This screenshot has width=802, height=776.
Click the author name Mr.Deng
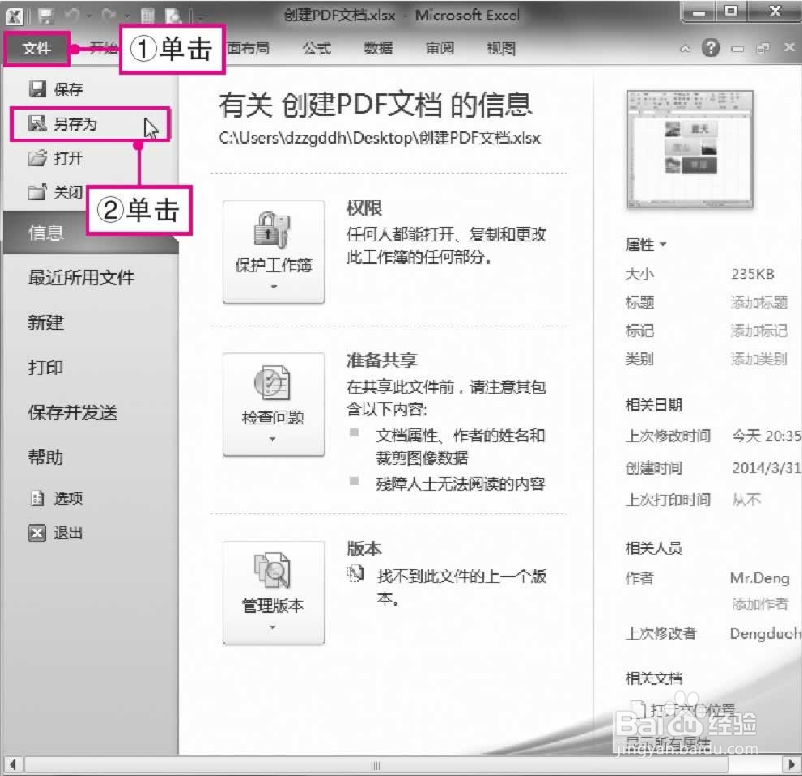coord(760,578)
